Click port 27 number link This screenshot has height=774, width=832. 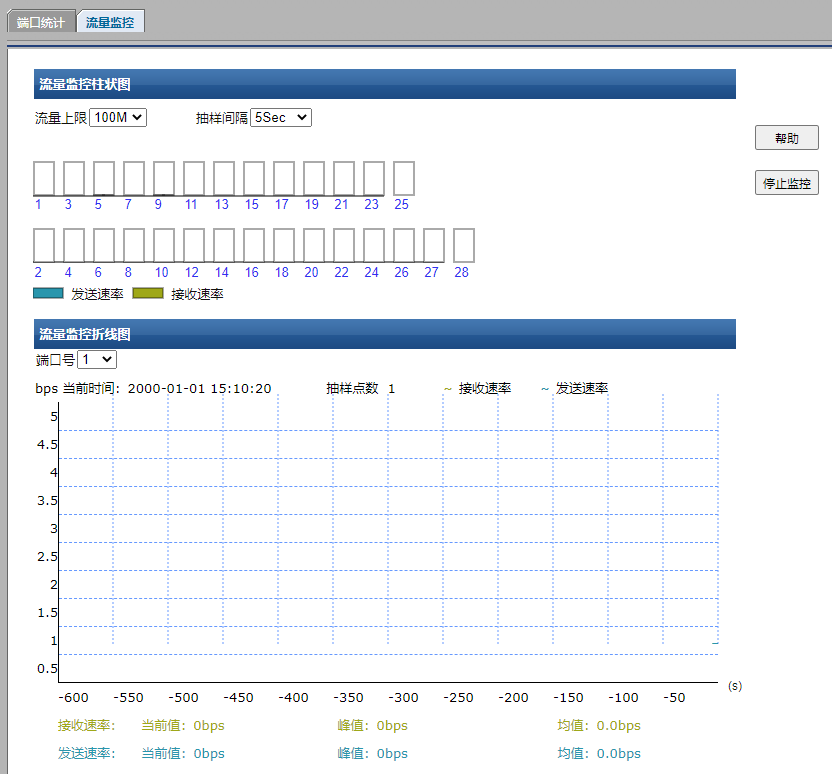pyautogui.click(x=431, y=272)
